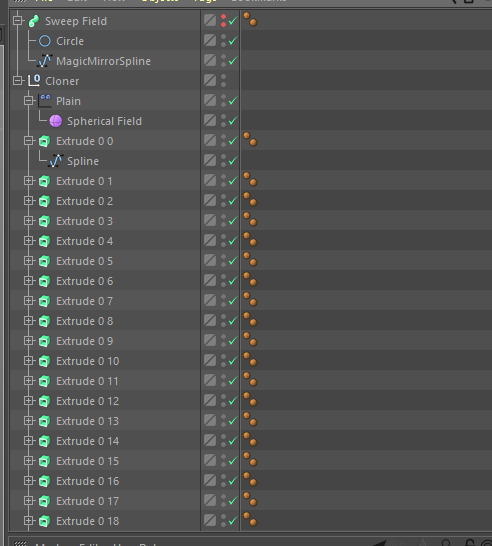Collapse the Sweep Field hierarchy
492x546 pixels.
pos(18,21)
